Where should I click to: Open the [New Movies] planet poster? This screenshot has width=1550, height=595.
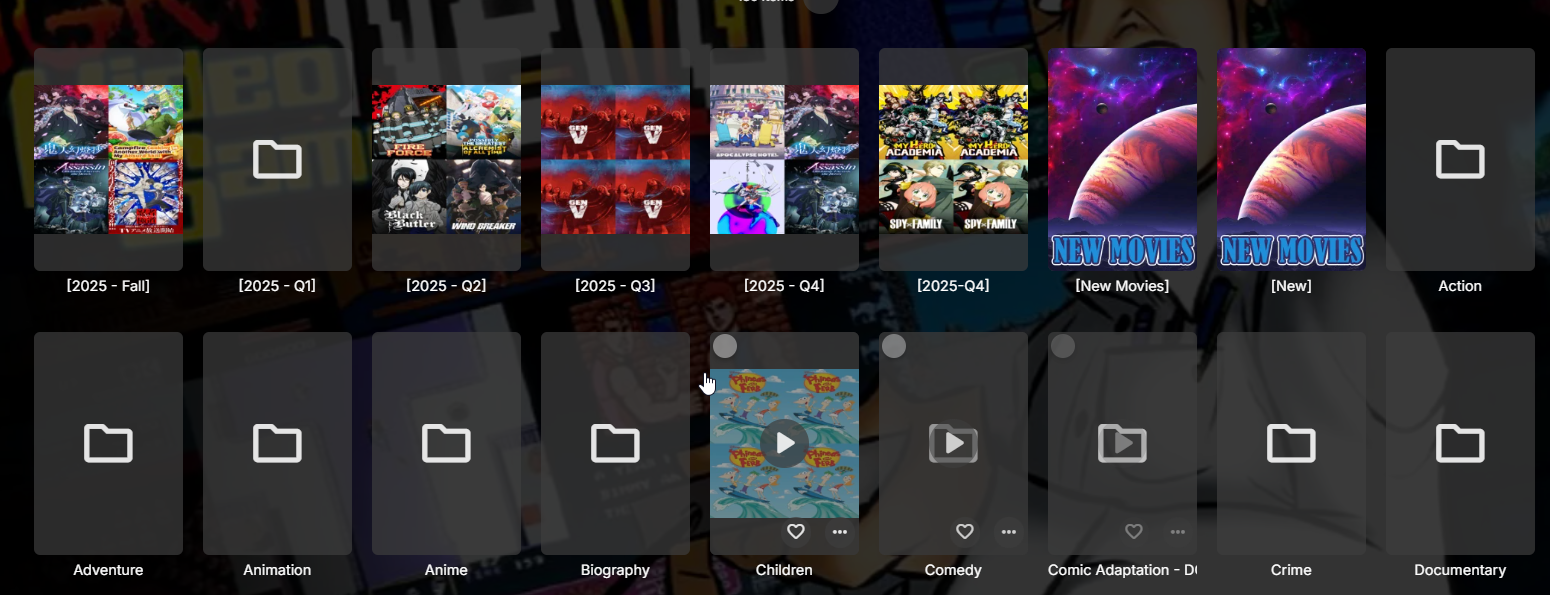pyautogui.click(x=1122, y=159)
